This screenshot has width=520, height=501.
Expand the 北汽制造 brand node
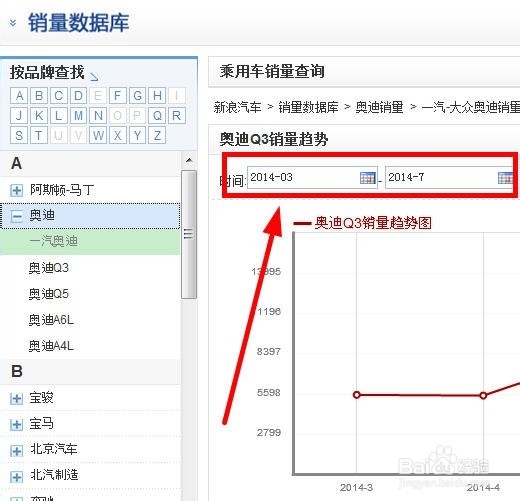point(16,477)
